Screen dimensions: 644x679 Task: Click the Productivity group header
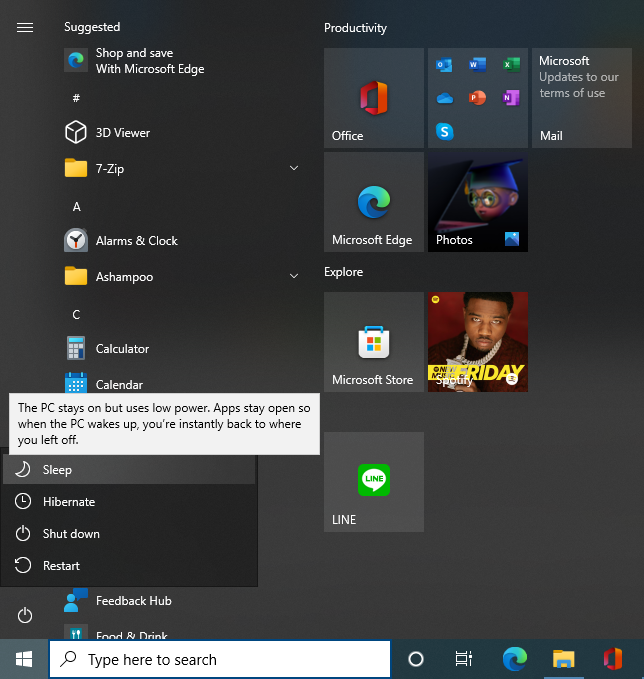355,28
